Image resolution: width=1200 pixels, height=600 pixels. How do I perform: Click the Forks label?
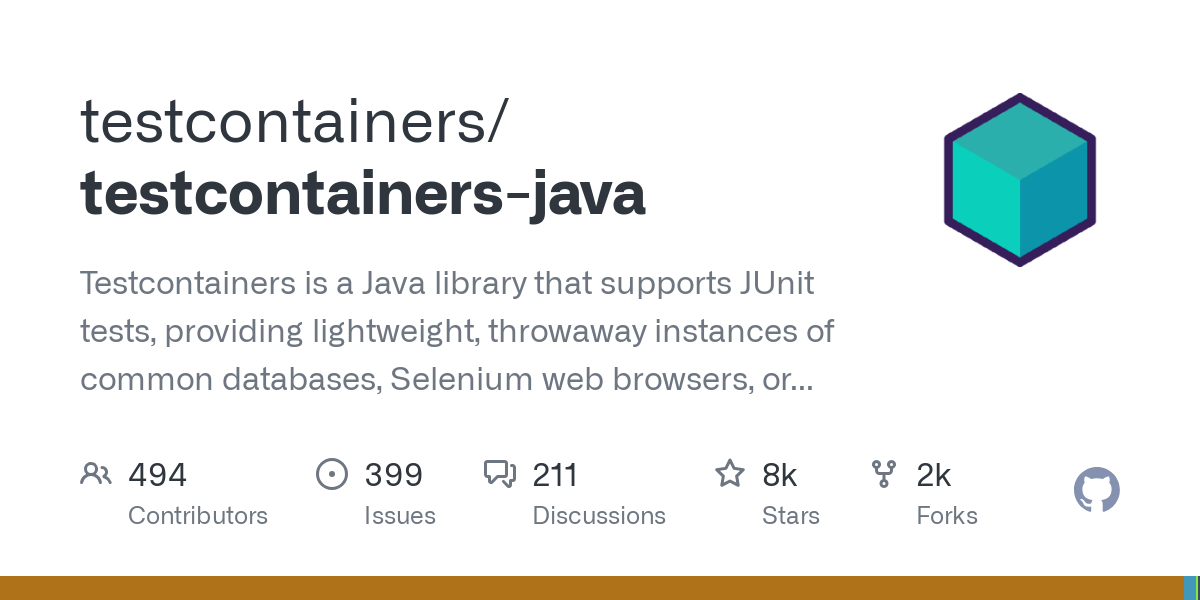click(947, 516)
